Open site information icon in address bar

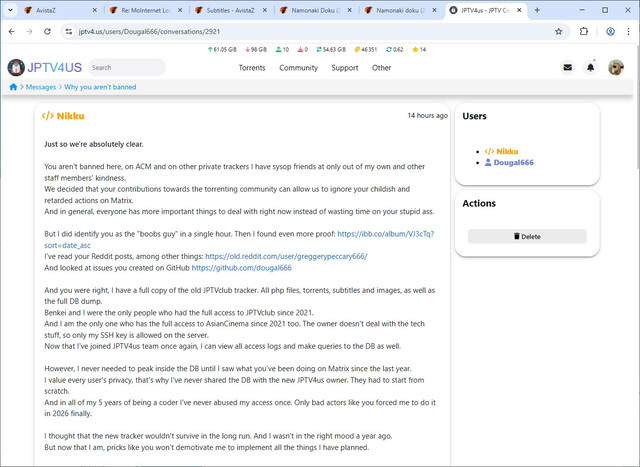[69, 31]
